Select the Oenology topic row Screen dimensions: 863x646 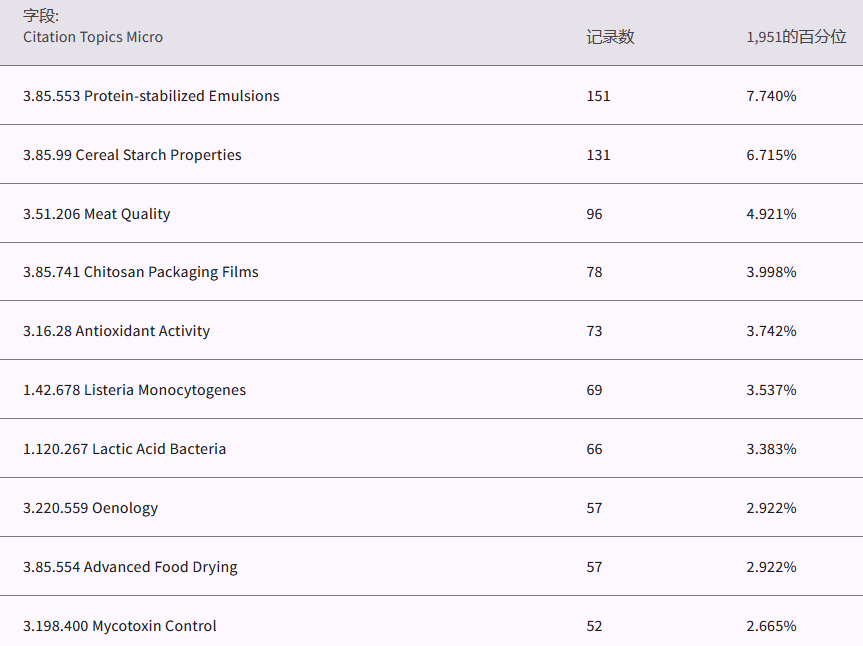90,508
